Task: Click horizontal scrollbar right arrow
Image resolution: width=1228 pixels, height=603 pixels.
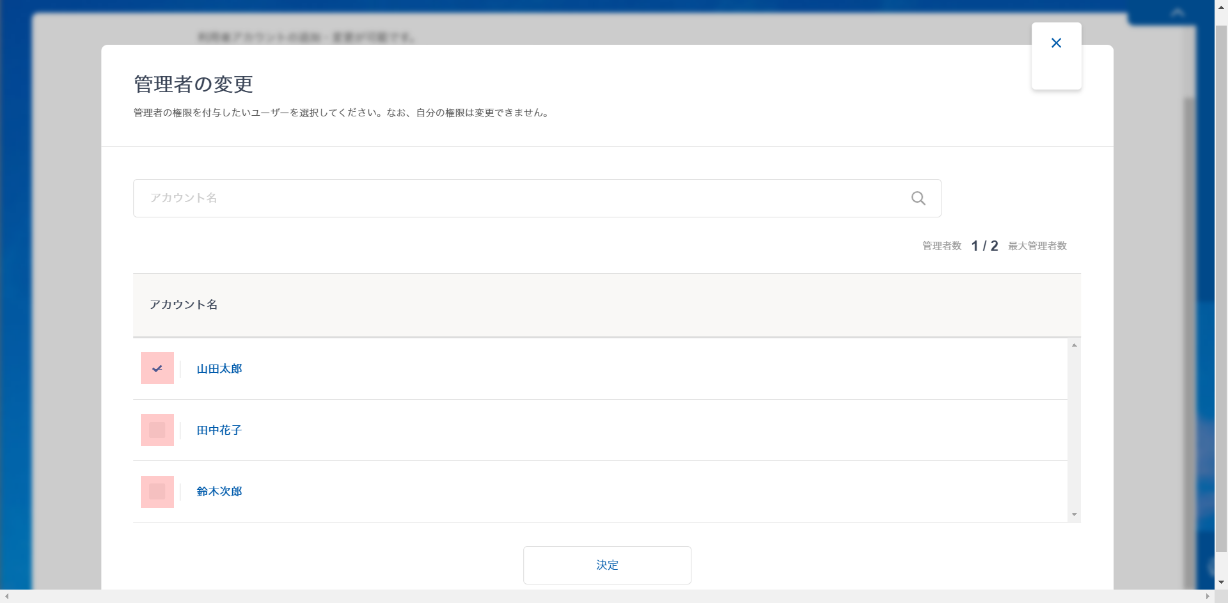Action: 1205,596
